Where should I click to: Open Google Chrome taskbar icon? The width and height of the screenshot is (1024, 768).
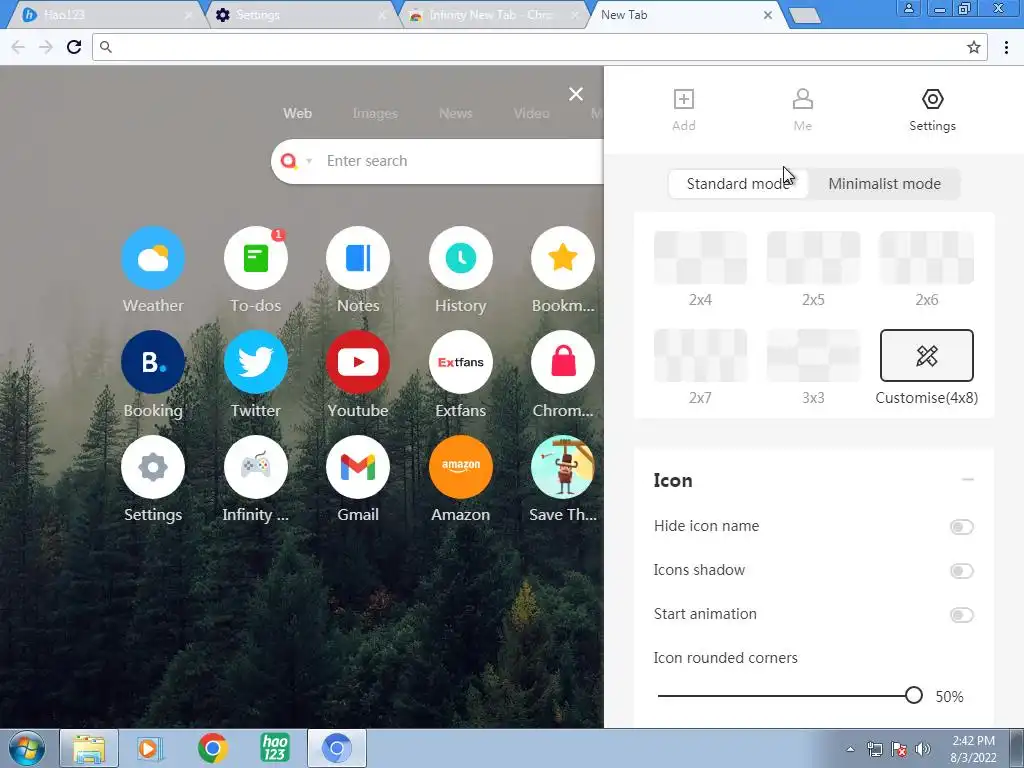click(212, 748)
